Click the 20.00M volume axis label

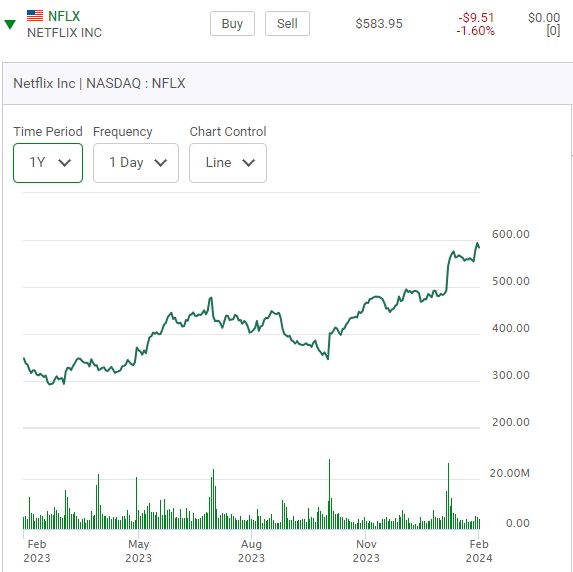[x=509, y=473]
